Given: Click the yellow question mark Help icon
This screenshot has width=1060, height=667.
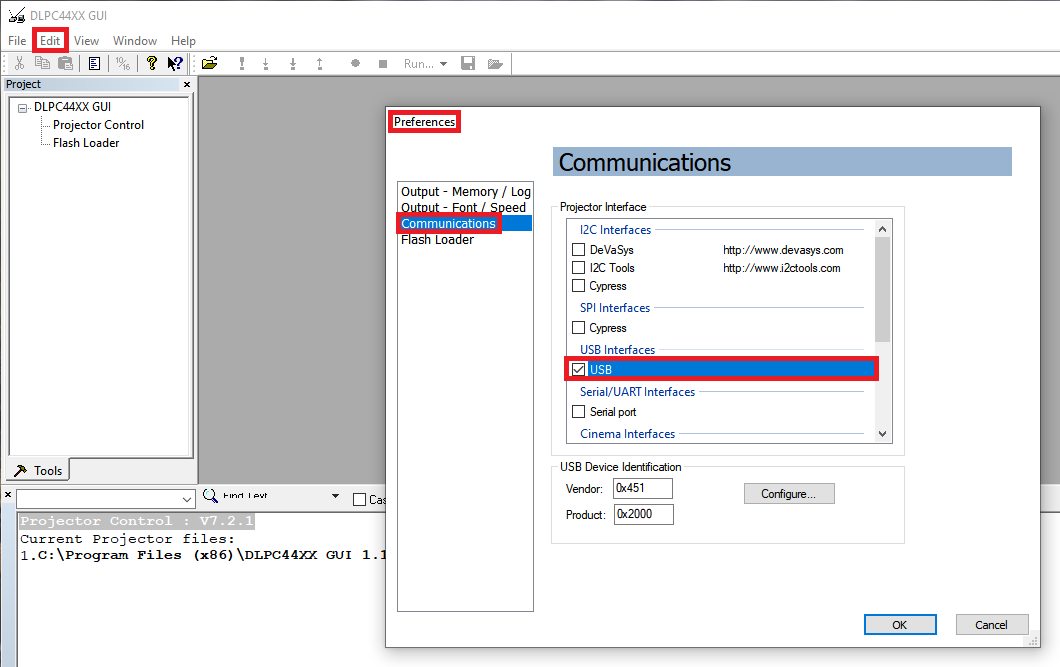Looking at the screenshot, I should pyautogui.click(x=151, y=64).
